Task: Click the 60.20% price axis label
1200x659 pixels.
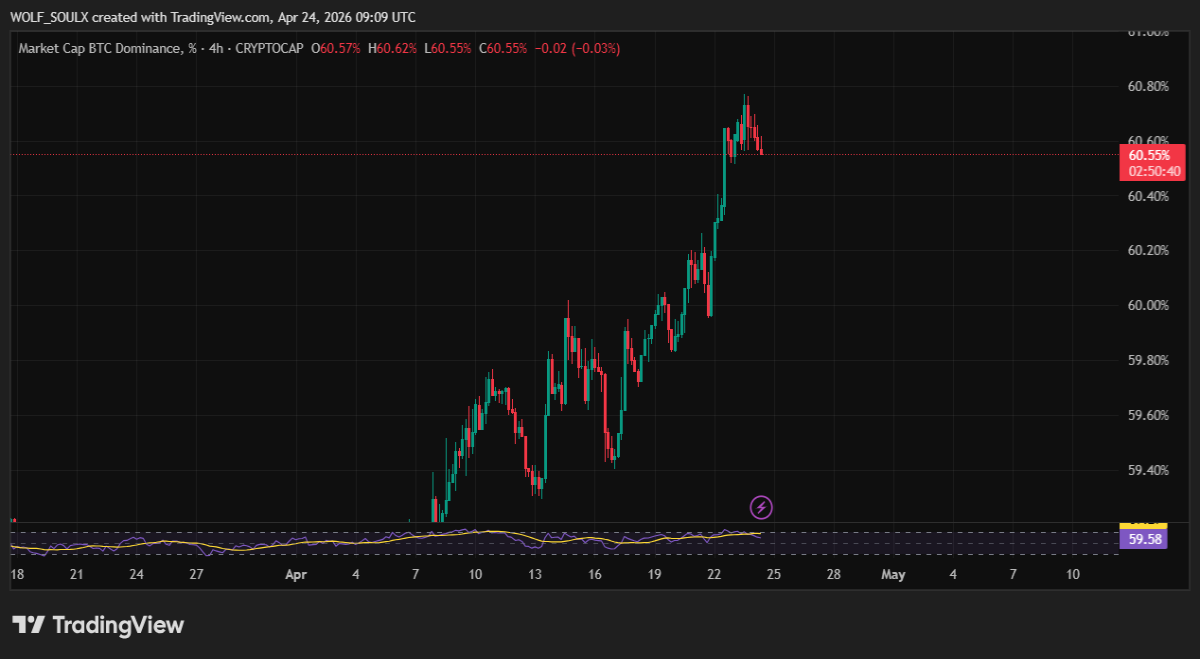Action: pos(1147,250)
